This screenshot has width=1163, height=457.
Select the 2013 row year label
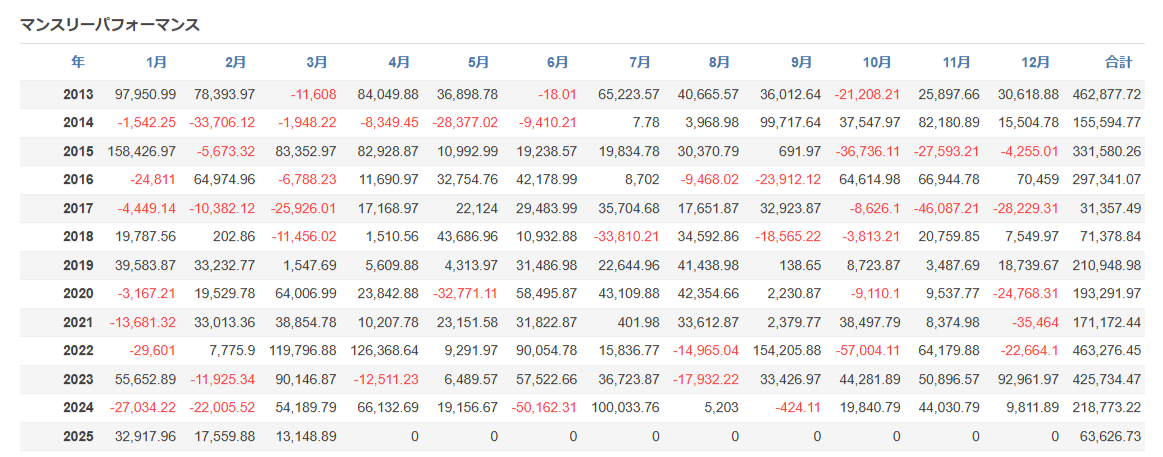(x=78, y=95)
